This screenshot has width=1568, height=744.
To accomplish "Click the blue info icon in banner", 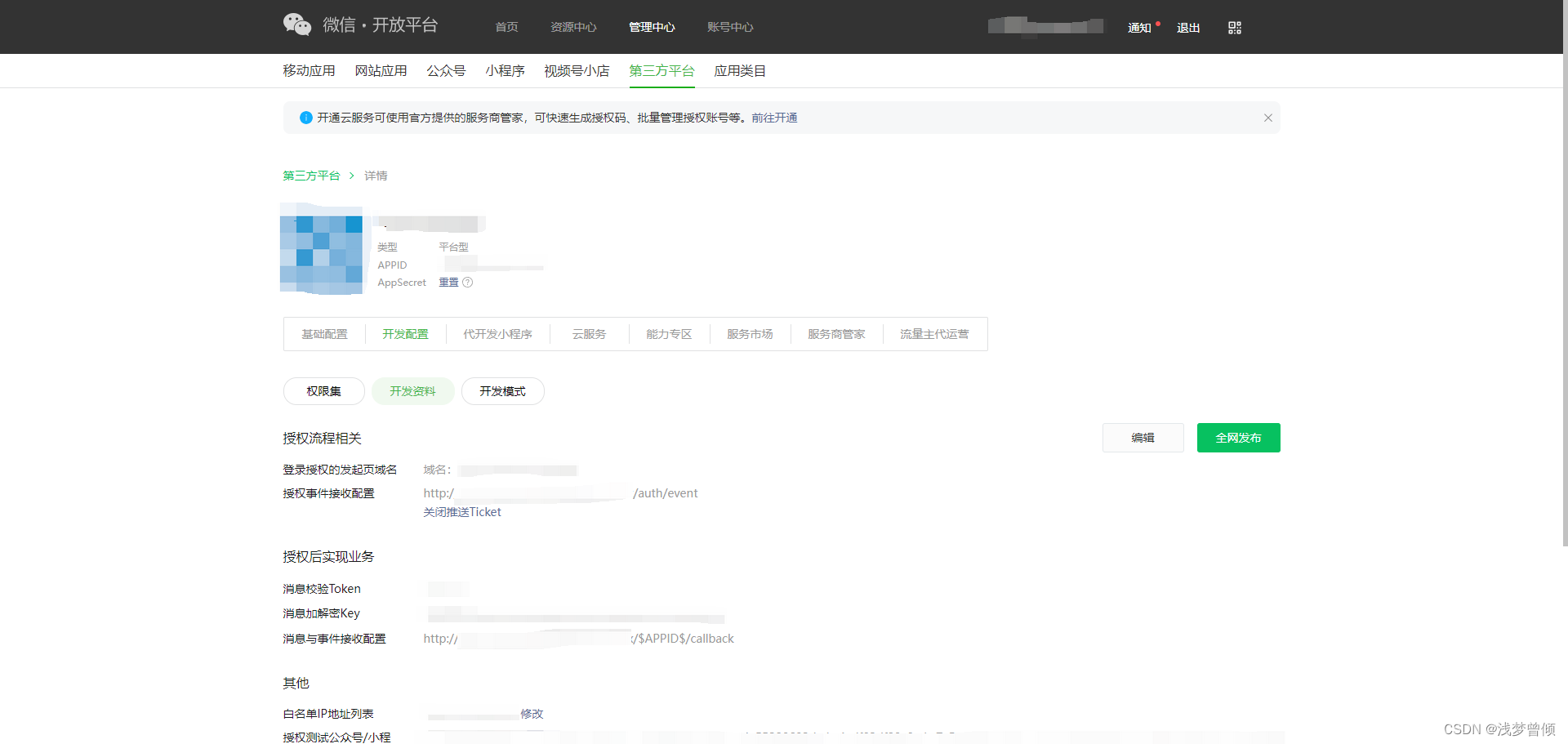I will [305, 118].
